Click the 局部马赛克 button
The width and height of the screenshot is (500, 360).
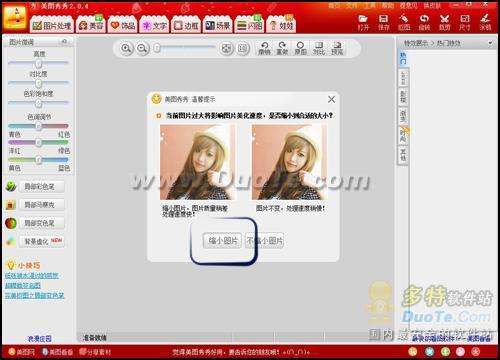click(x=42, y=205)
